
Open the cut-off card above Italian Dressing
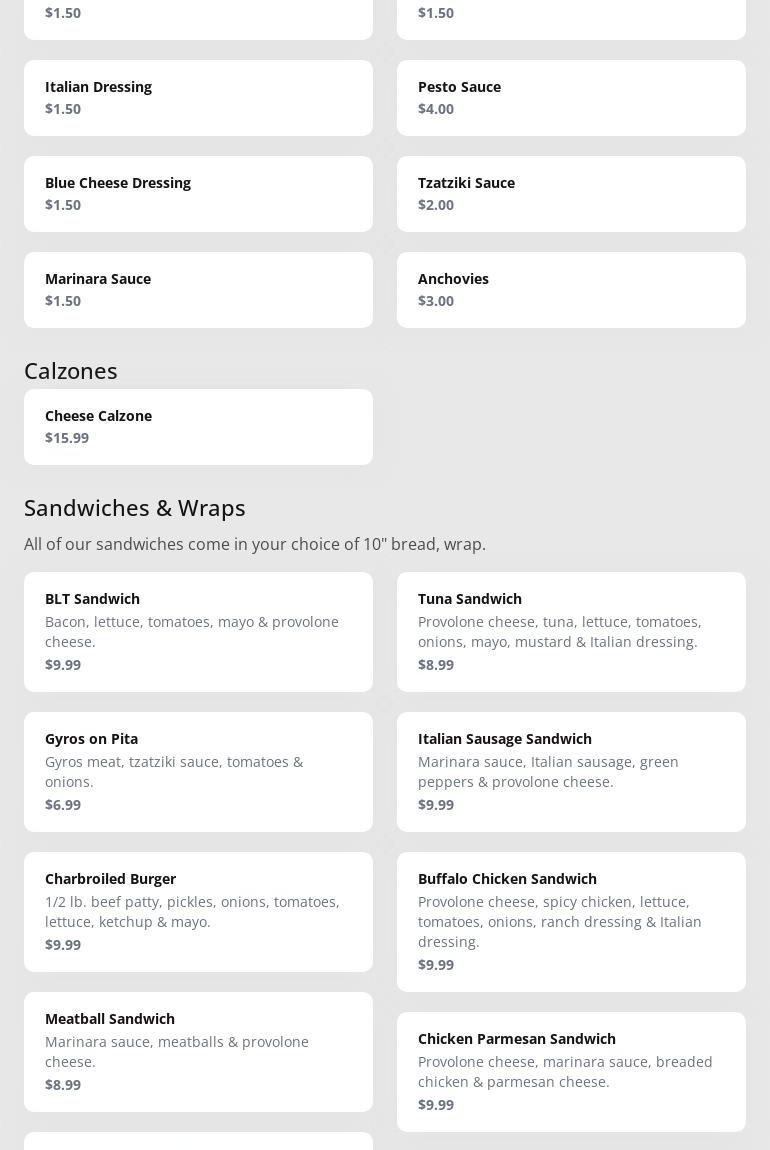tap(198, 18)
